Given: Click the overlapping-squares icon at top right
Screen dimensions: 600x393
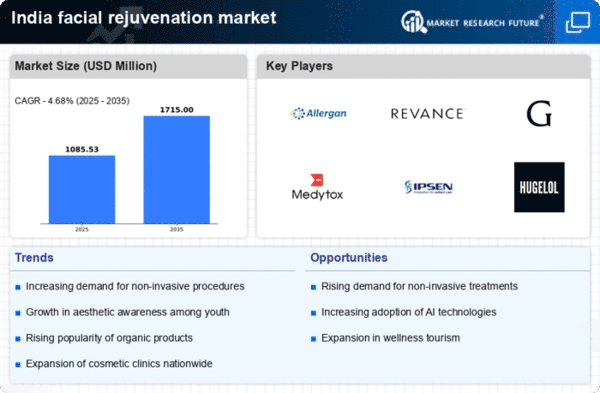Looking at the screenshot, I should [578, 22].
